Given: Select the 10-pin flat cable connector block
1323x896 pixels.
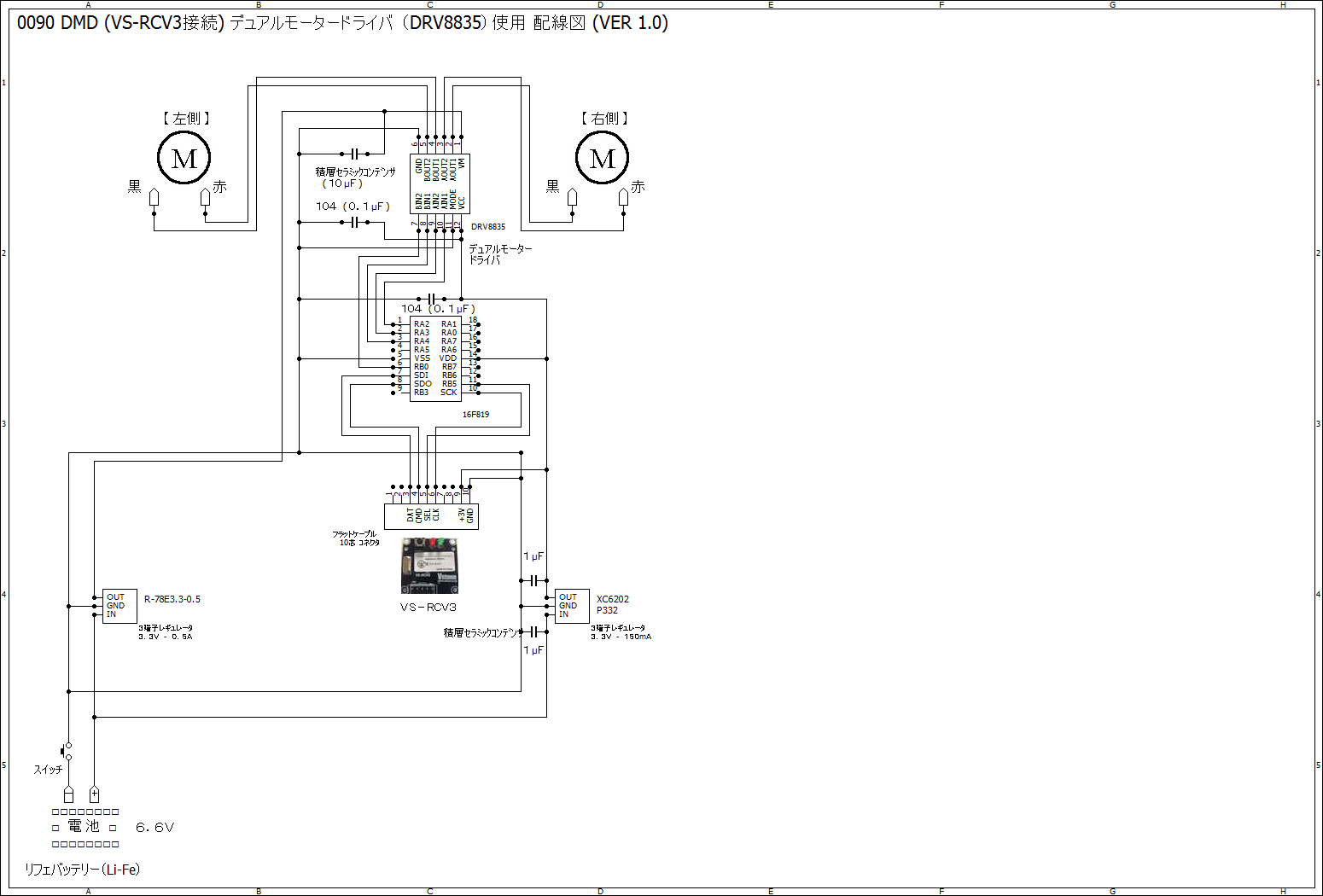Looking at the screenshot, I should [x=431, y=515].
